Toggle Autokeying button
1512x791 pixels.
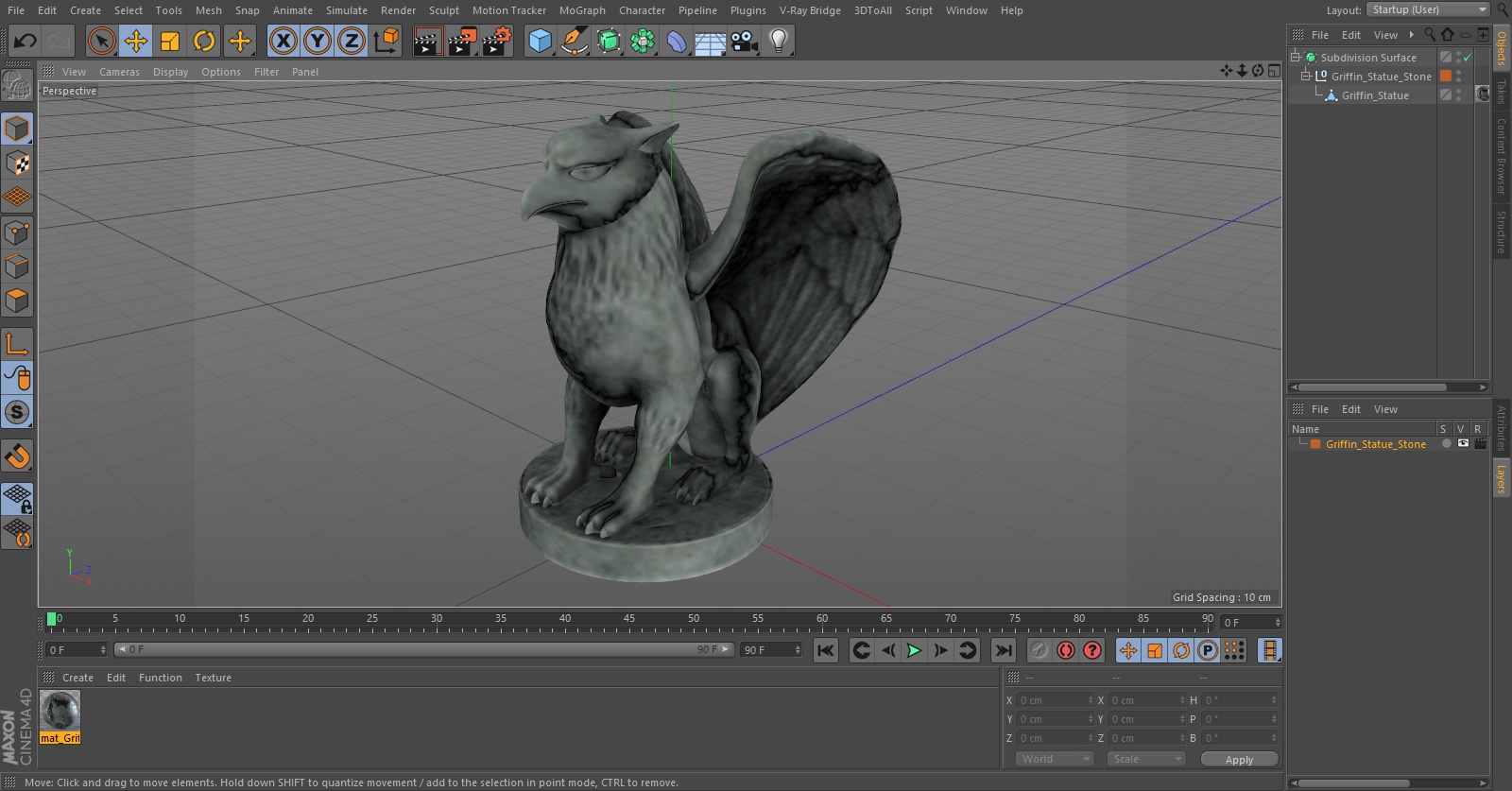1066,650
